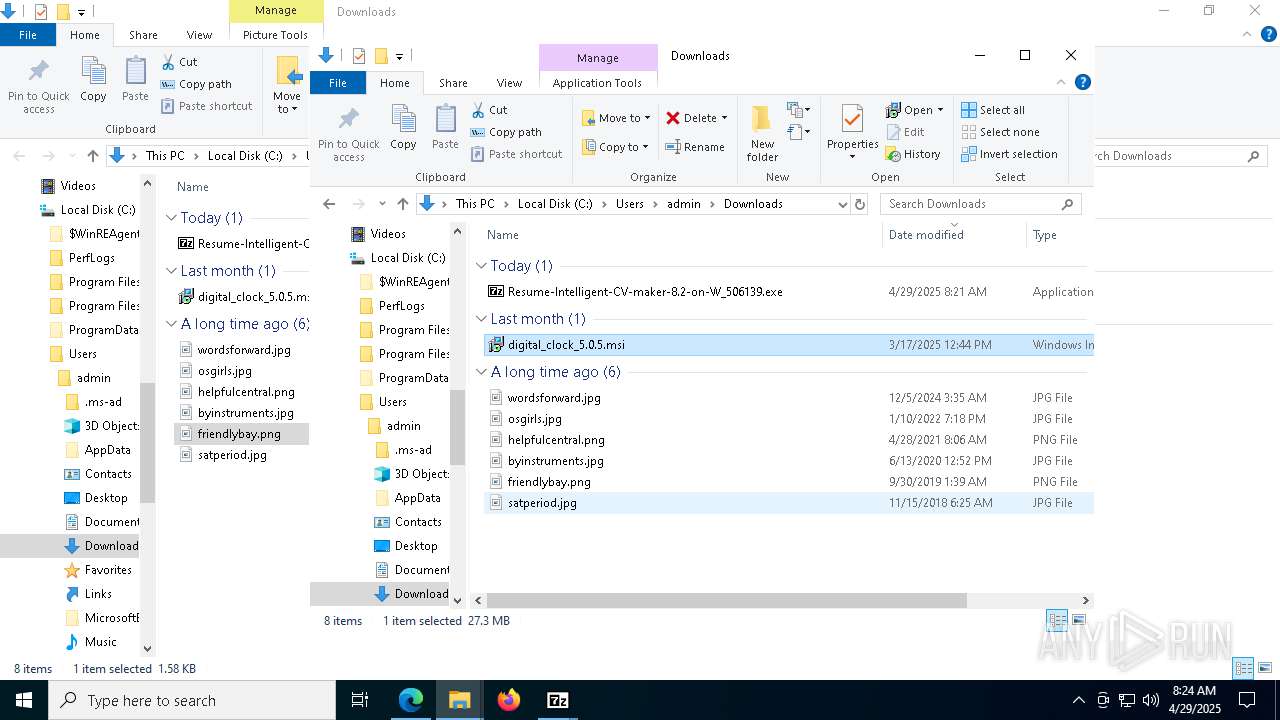This screenshot has width=1280, height=720.
Task: Switch to Share tab in front window
Action: [x=453, y=83]
